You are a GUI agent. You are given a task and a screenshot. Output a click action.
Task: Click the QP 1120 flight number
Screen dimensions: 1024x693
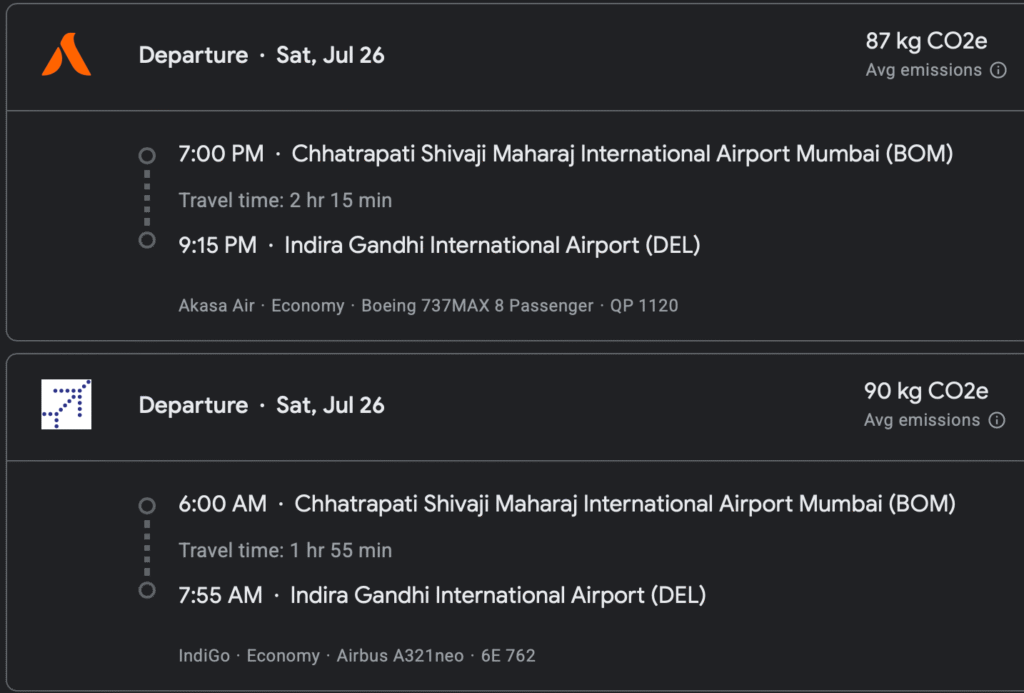coord(644,306)
